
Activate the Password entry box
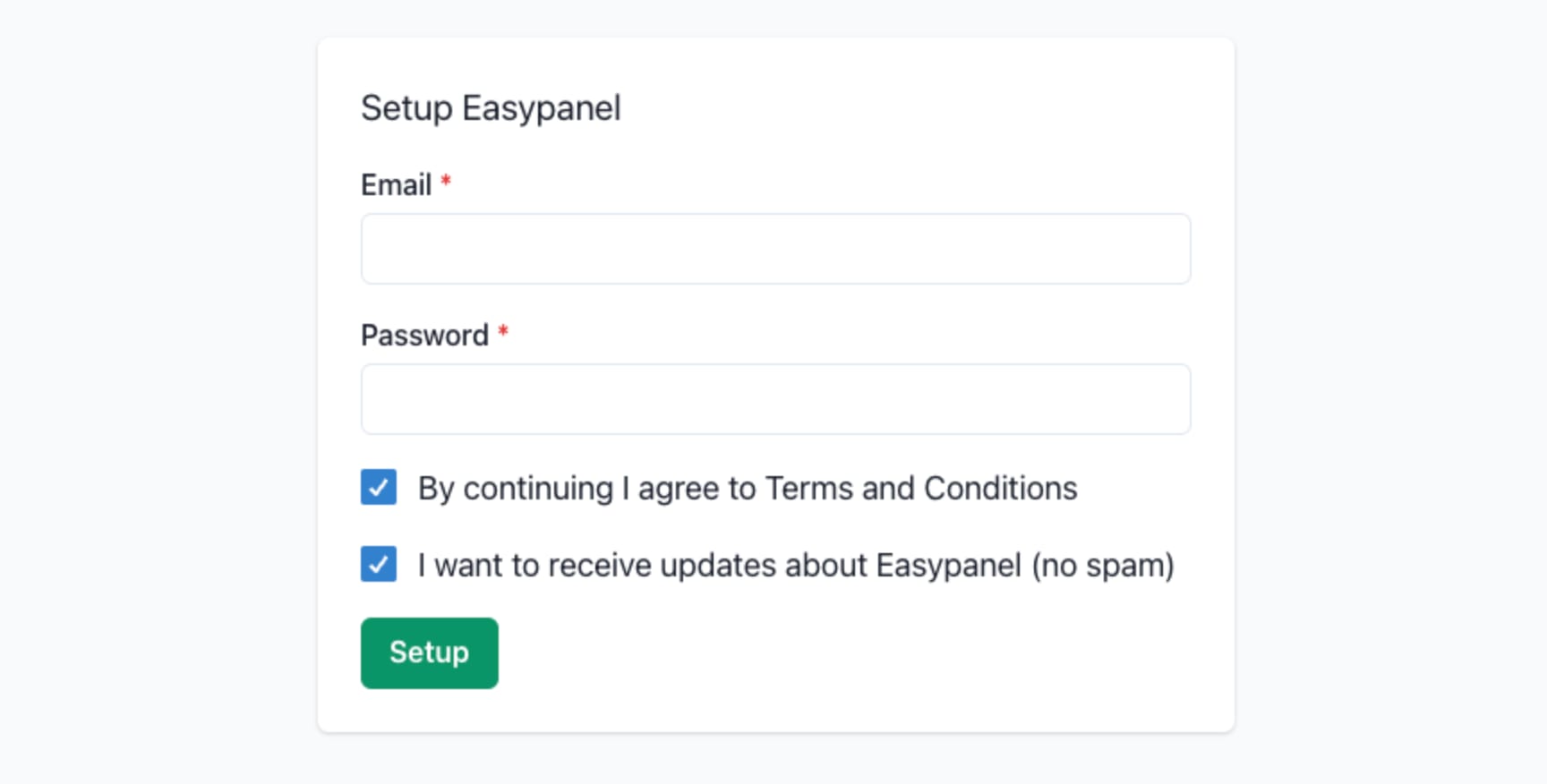(774, 398)
